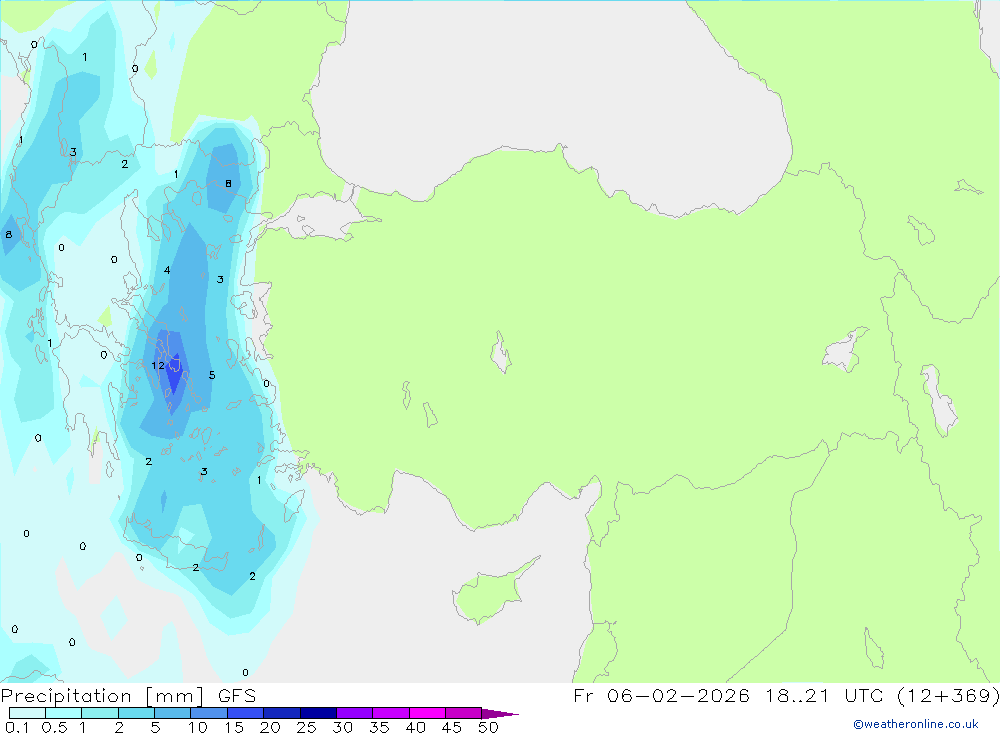
Task: Click the "5" value beside the 12 peak
Action: [x=212, y=375]
